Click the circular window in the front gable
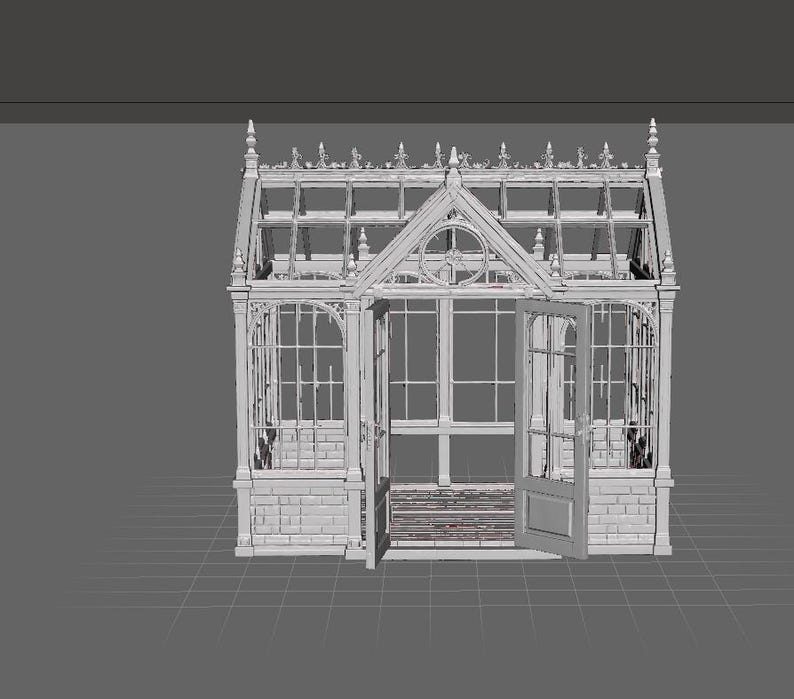This screenshot has width=794, height=699. click(454, 256)
